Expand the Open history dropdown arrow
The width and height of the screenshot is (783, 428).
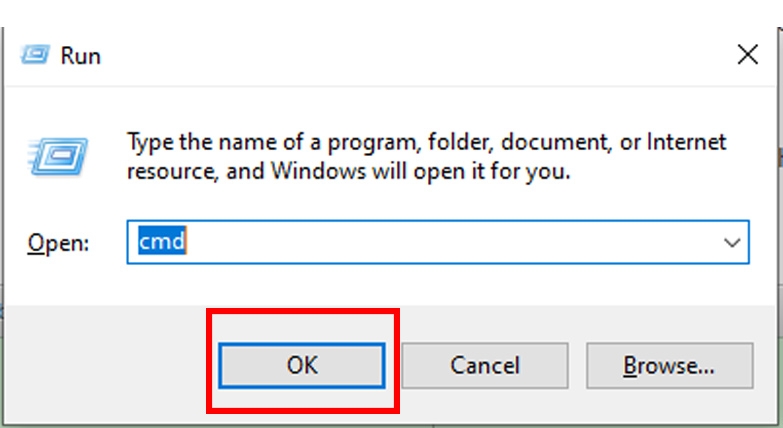pos(732,242)
